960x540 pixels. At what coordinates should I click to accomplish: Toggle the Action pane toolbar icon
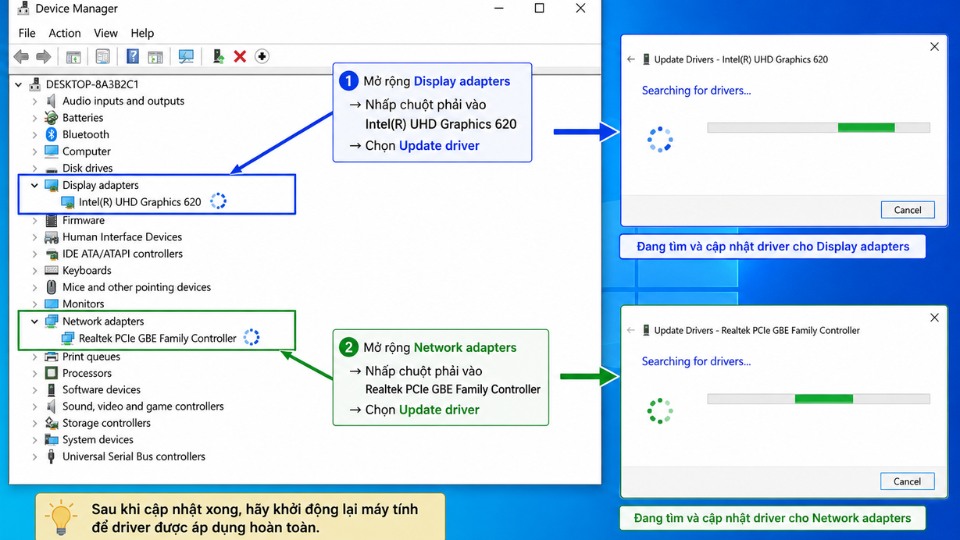(156, 57)
